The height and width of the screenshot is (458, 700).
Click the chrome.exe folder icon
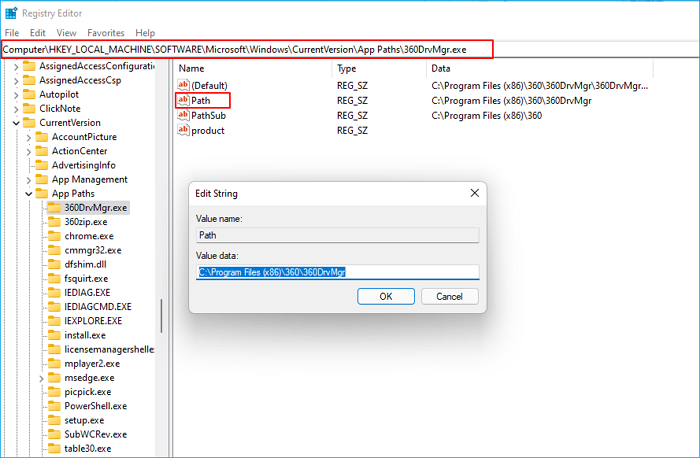54,236
